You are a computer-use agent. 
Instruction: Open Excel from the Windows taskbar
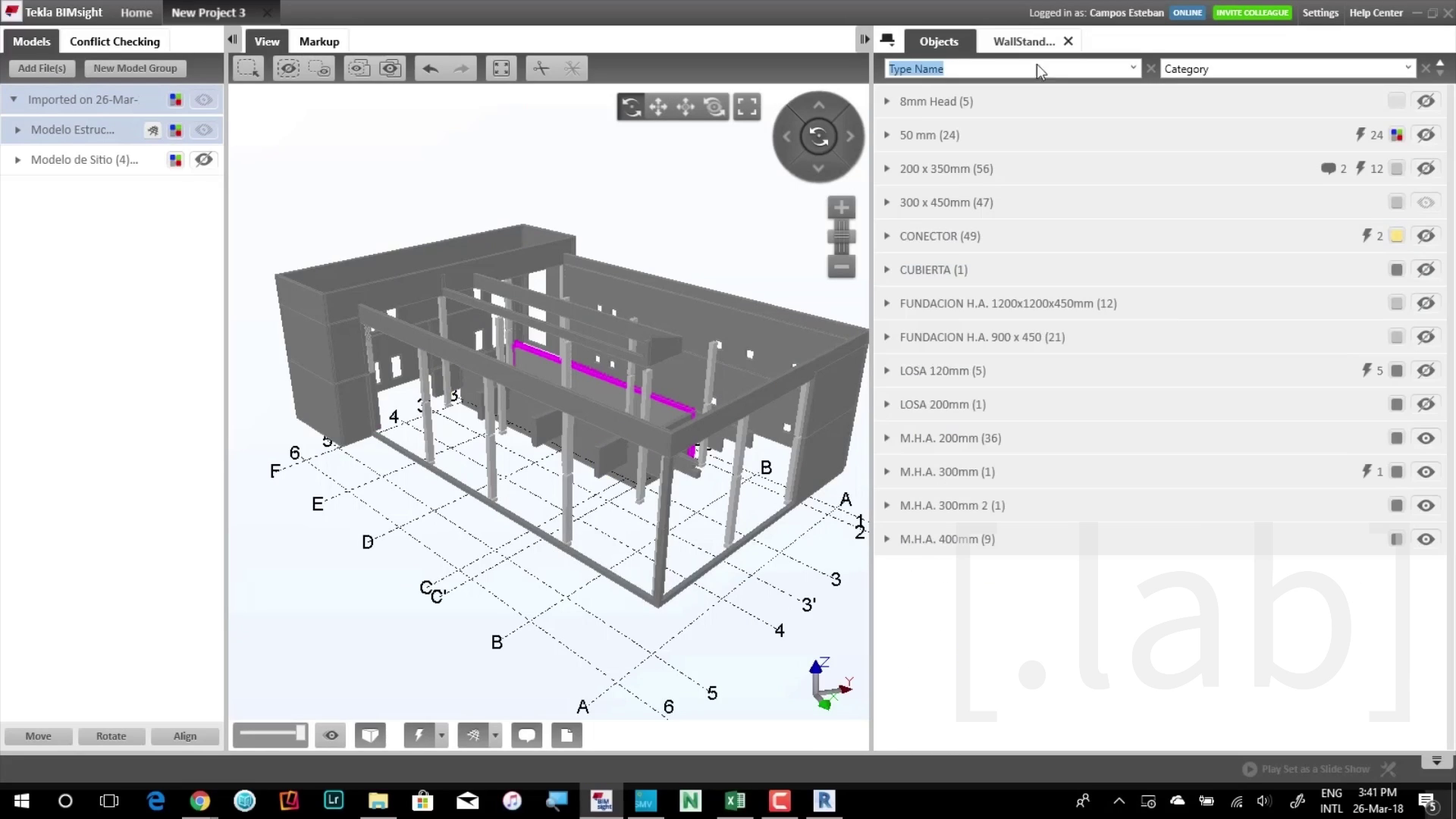(735, 801)
